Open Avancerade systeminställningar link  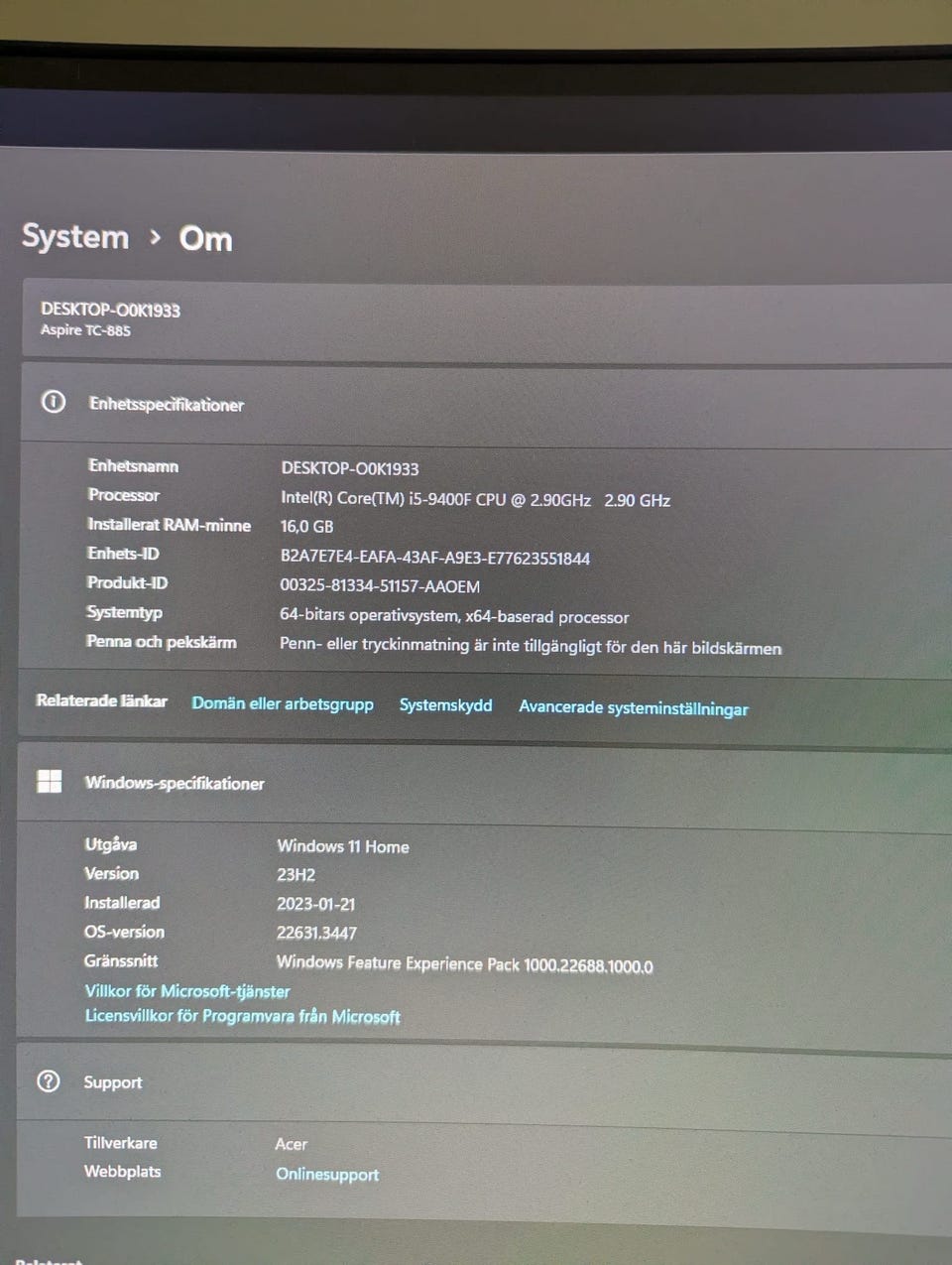click(633, 707)
